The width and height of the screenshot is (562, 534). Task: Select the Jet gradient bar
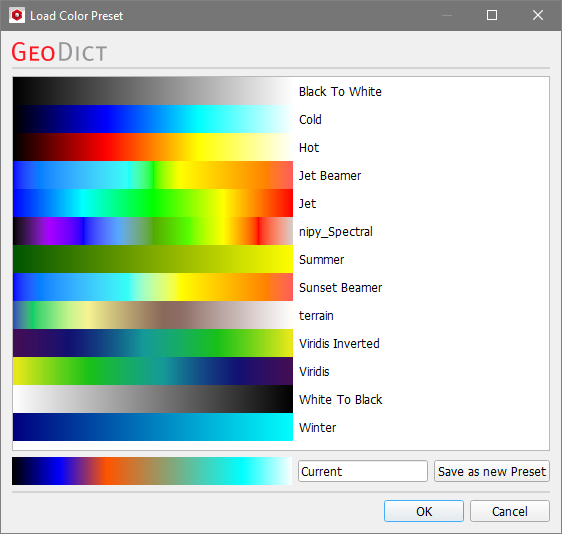(x=153, y=203)
